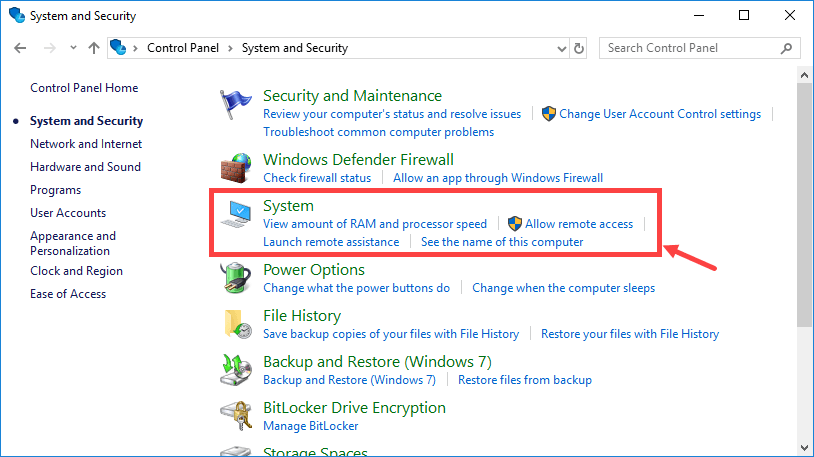814x457 pixels.
Task: Click the refresh button in address bar
Action: point(579,48)
